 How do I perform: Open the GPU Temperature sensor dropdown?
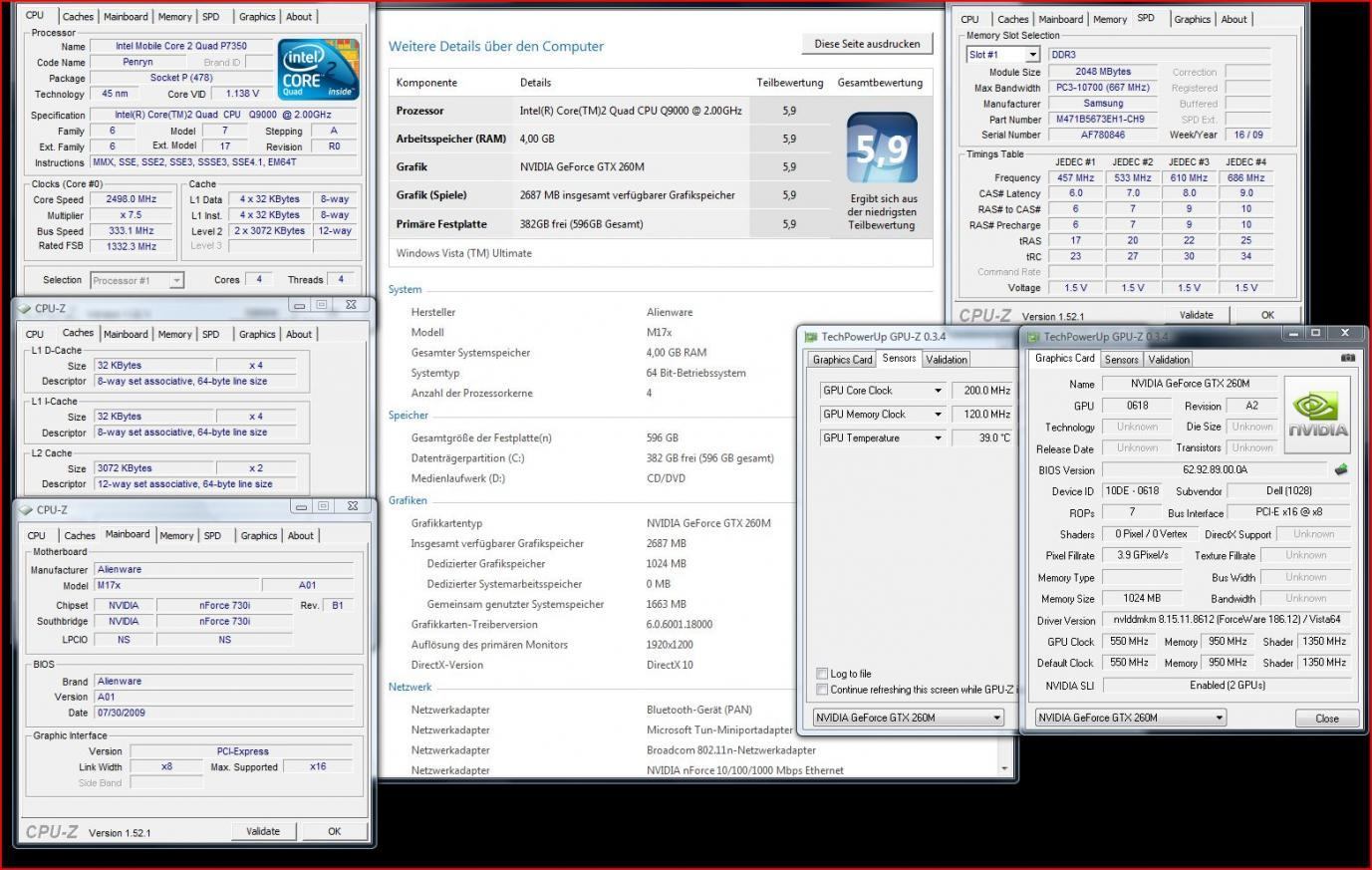click(938, 438)
